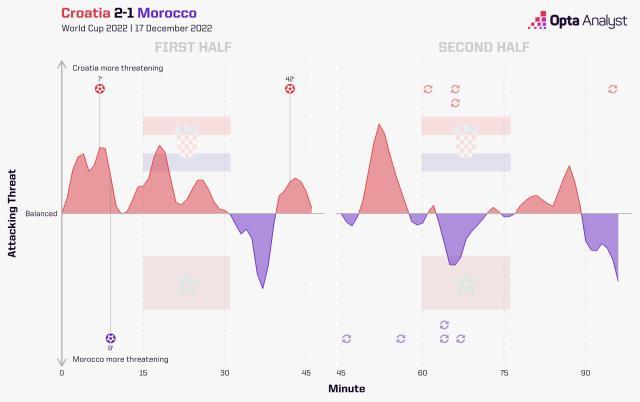Image resolution: width=640 pixels, height=402 pixels.
Task: Click Morocco's 9th-minute goal ball icon
Action: (110, 338)
